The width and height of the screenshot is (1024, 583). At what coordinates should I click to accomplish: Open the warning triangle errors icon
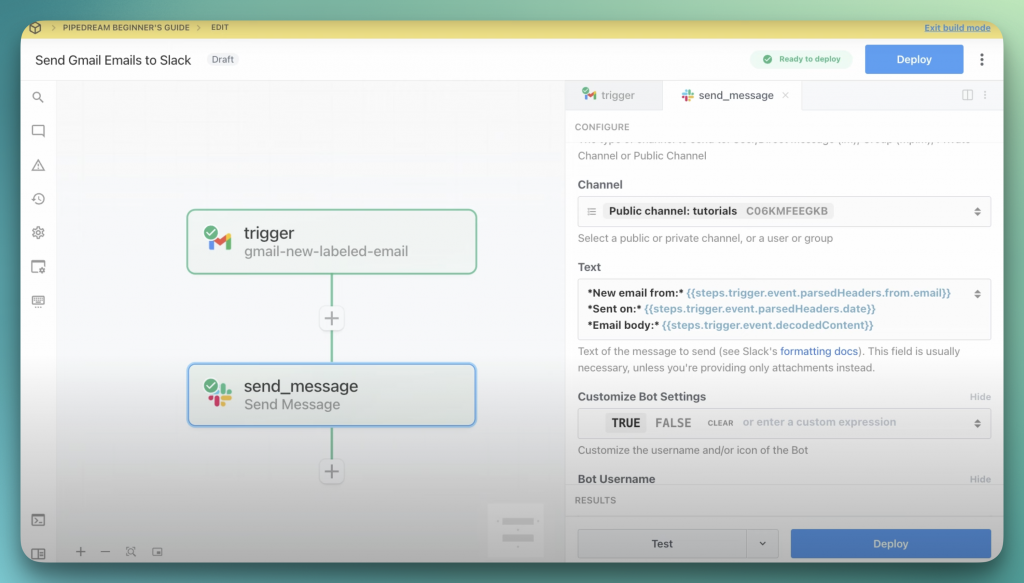coord(38,165)
